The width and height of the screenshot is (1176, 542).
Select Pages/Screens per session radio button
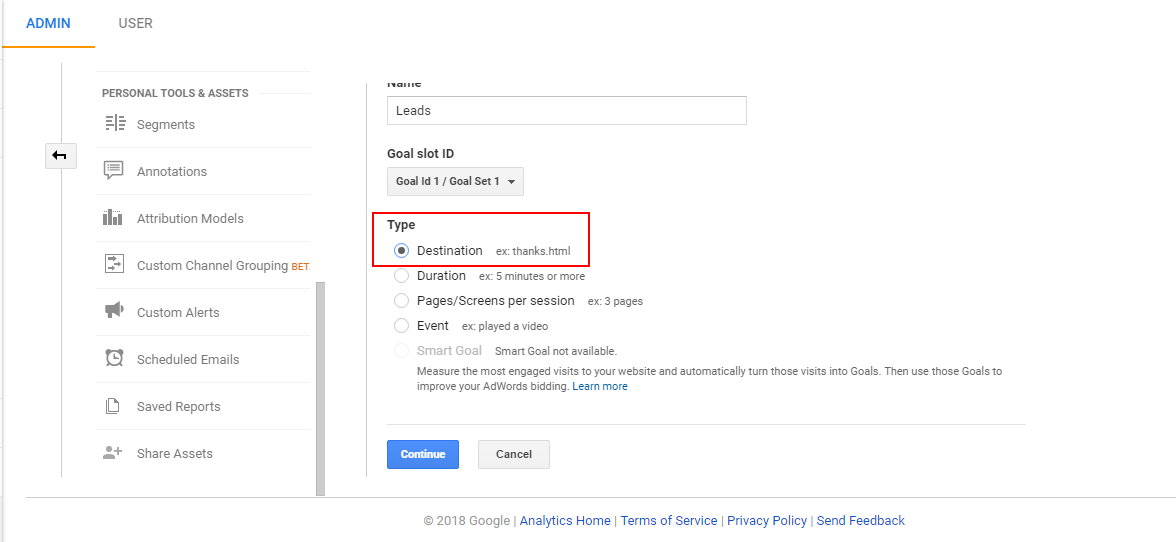[x=401, y=301]
